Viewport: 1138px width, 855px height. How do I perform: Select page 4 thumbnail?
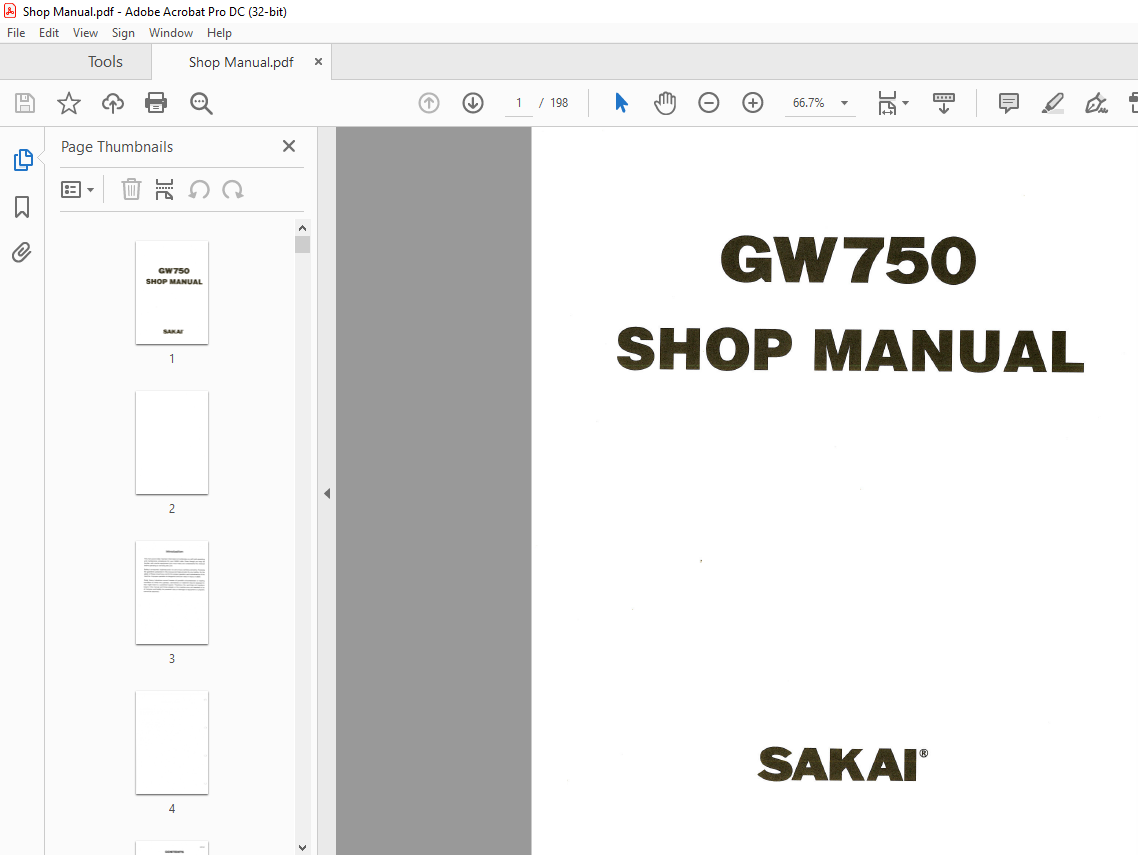pos(172,742)
